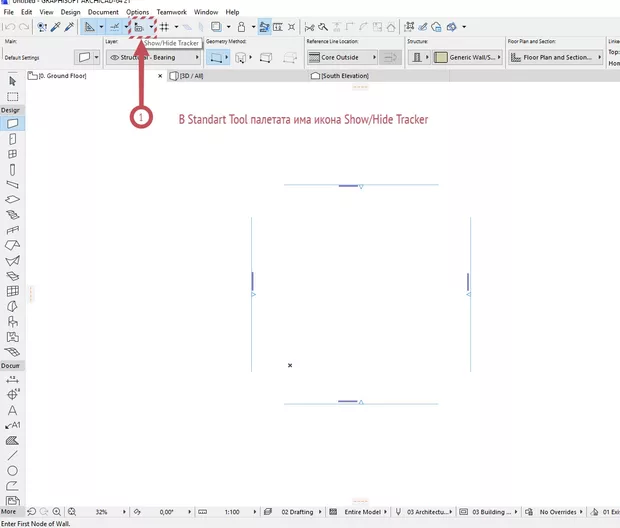
Task: Select the Object tool (chair icon)
Action: (x=12, y=322)
